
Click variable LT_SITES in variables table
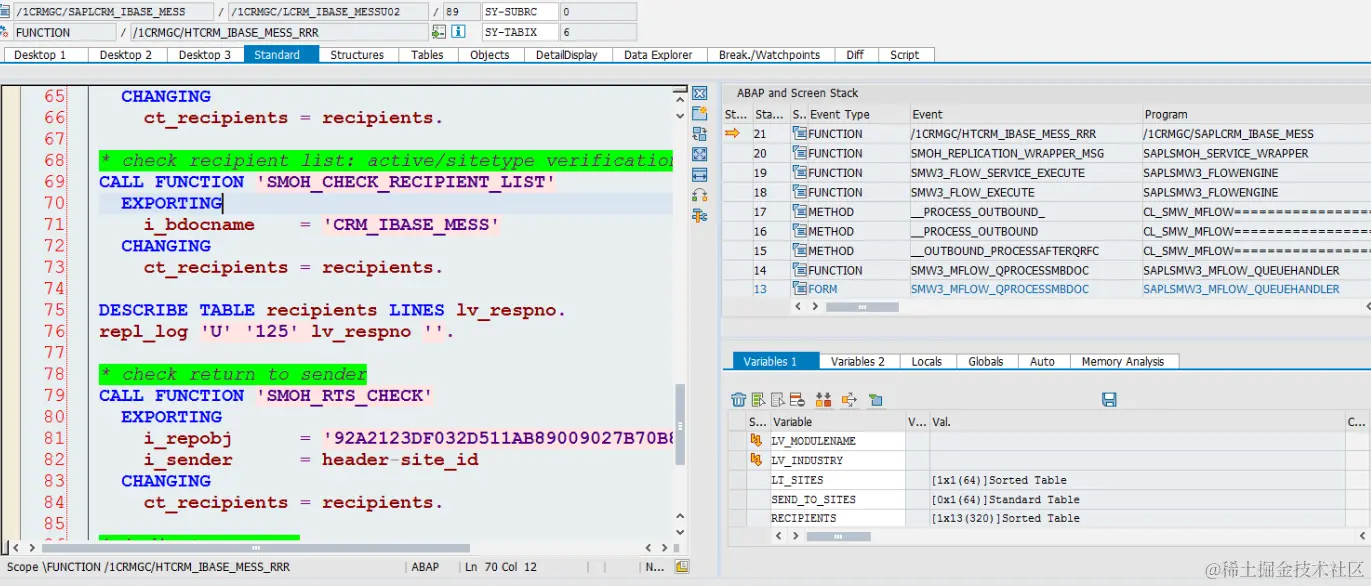click(796, 480)
